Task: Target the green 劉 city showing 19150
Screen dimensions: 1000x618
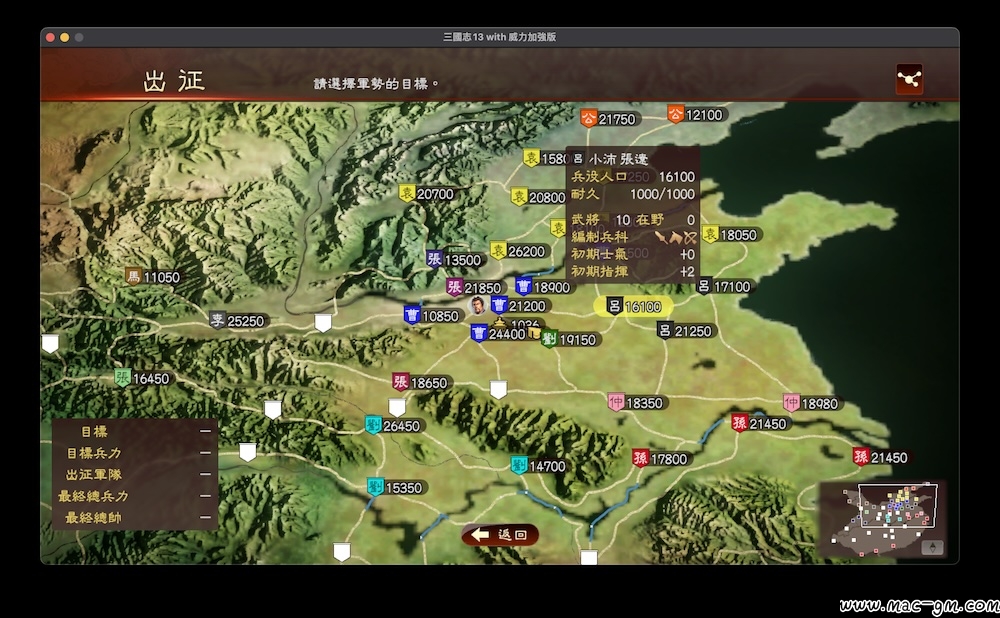Action: (570, 339)
